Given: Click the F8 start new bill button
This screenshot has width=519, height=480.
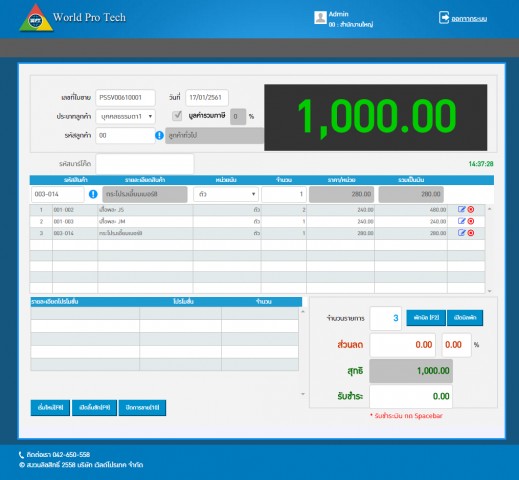Looking at the screenshot, I should (50, 408).
